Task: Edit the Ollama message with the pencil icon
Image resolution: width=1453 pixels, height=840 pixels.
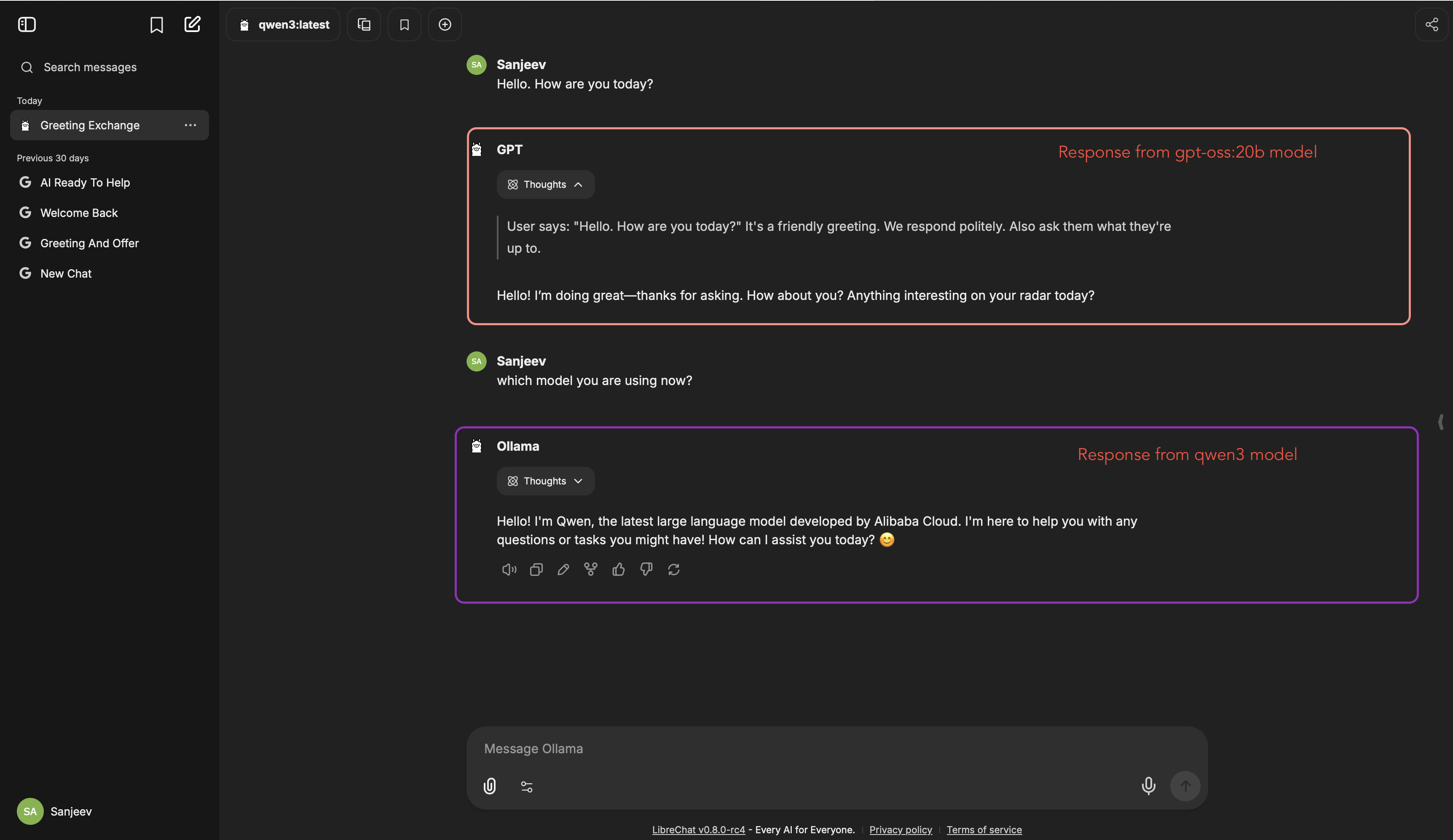Action: (x=563, y=570)
